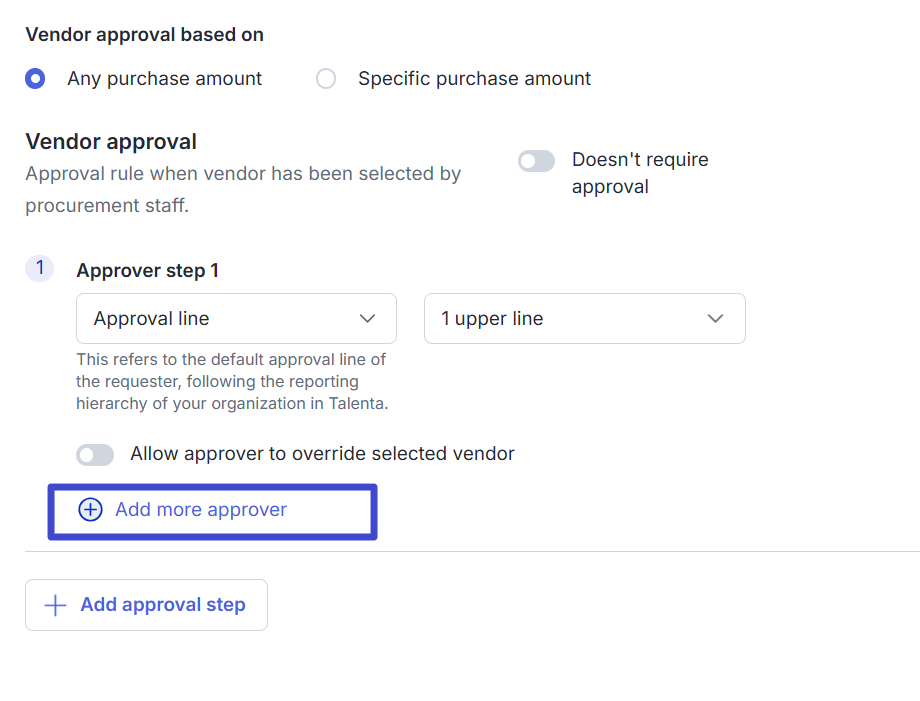
Task: Click the Approver step 1 heading
Action: tap(147, 270)
